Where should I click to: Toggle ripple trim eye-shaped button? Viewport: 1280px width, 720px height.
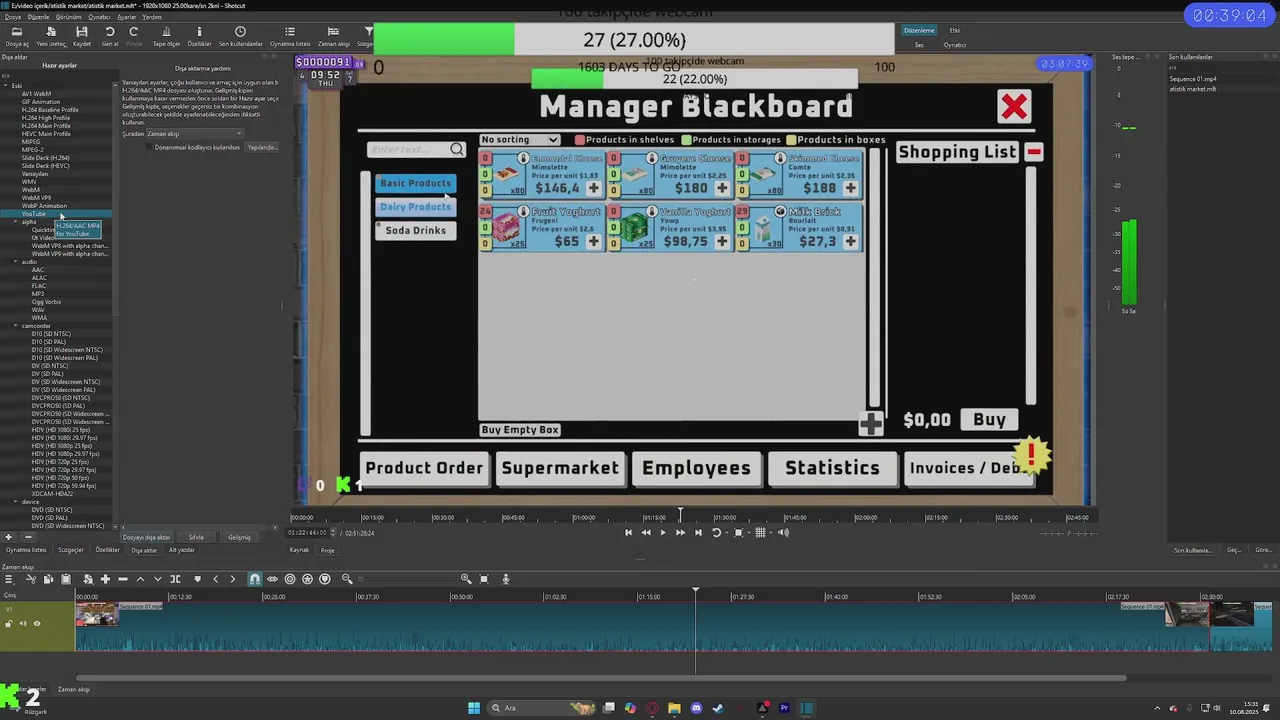(x=272, y=579)
